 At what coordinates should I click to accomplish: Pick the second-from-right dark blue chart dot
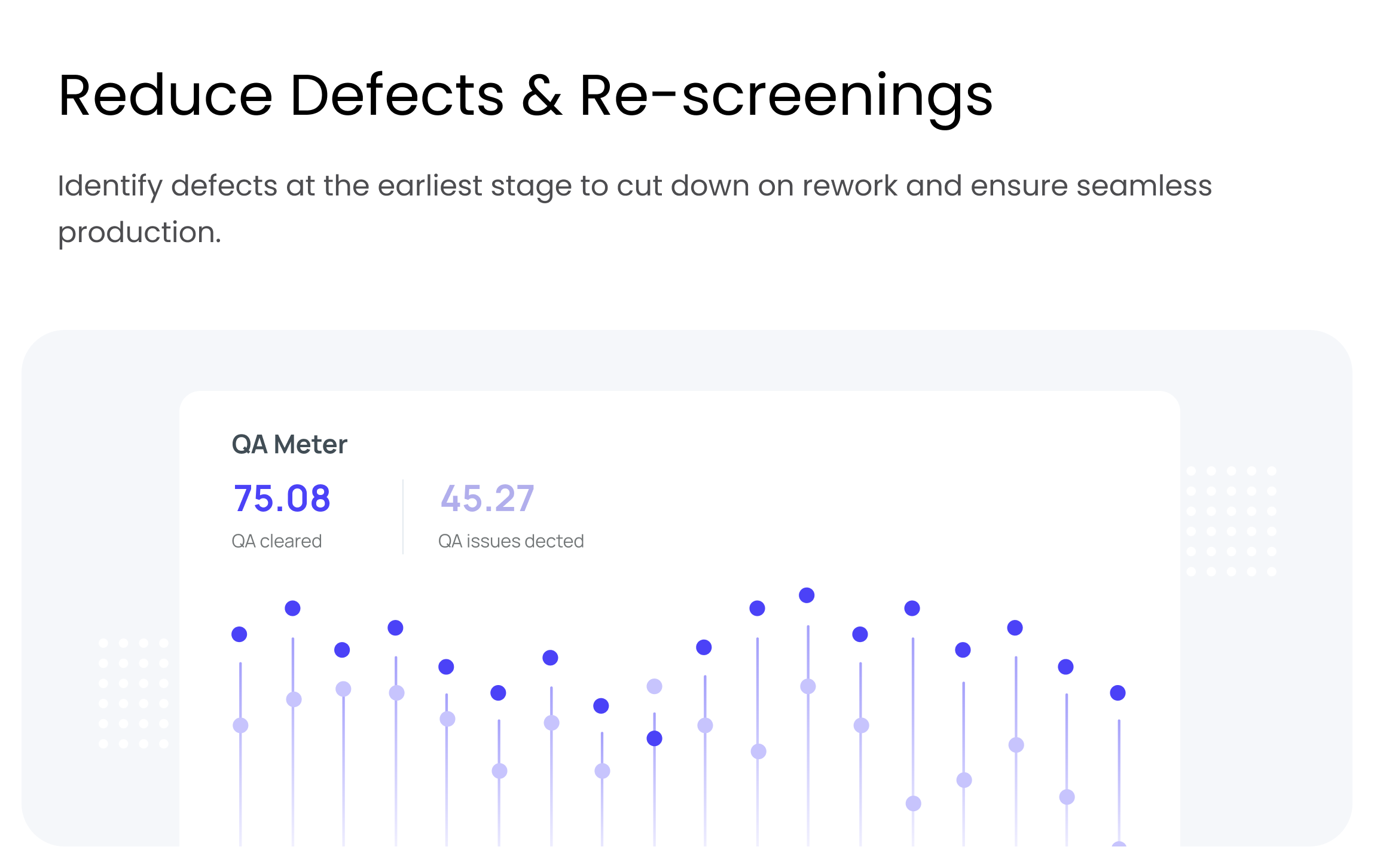click(x=1065, y=667)
